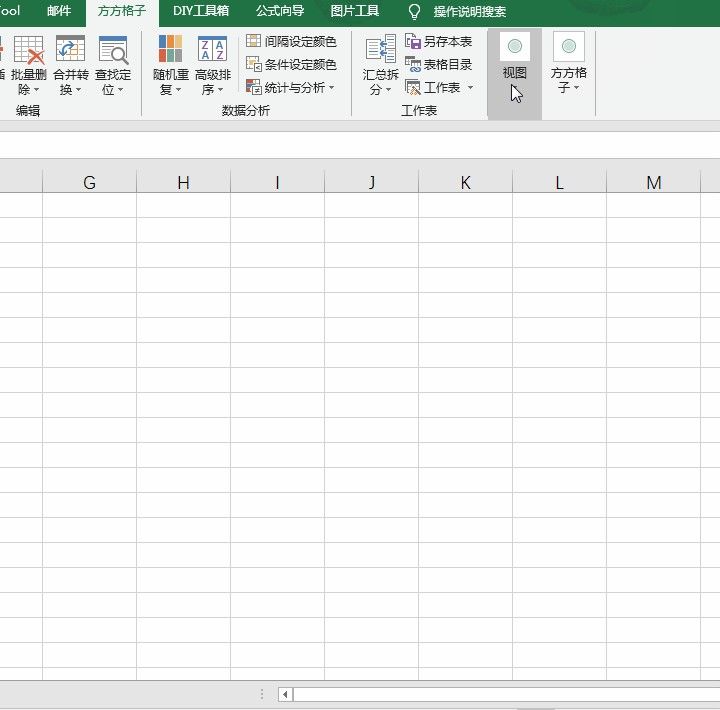Click the lightbulb search icon
The height and width of the screenshot is (710, 720).
pos(414,11)
